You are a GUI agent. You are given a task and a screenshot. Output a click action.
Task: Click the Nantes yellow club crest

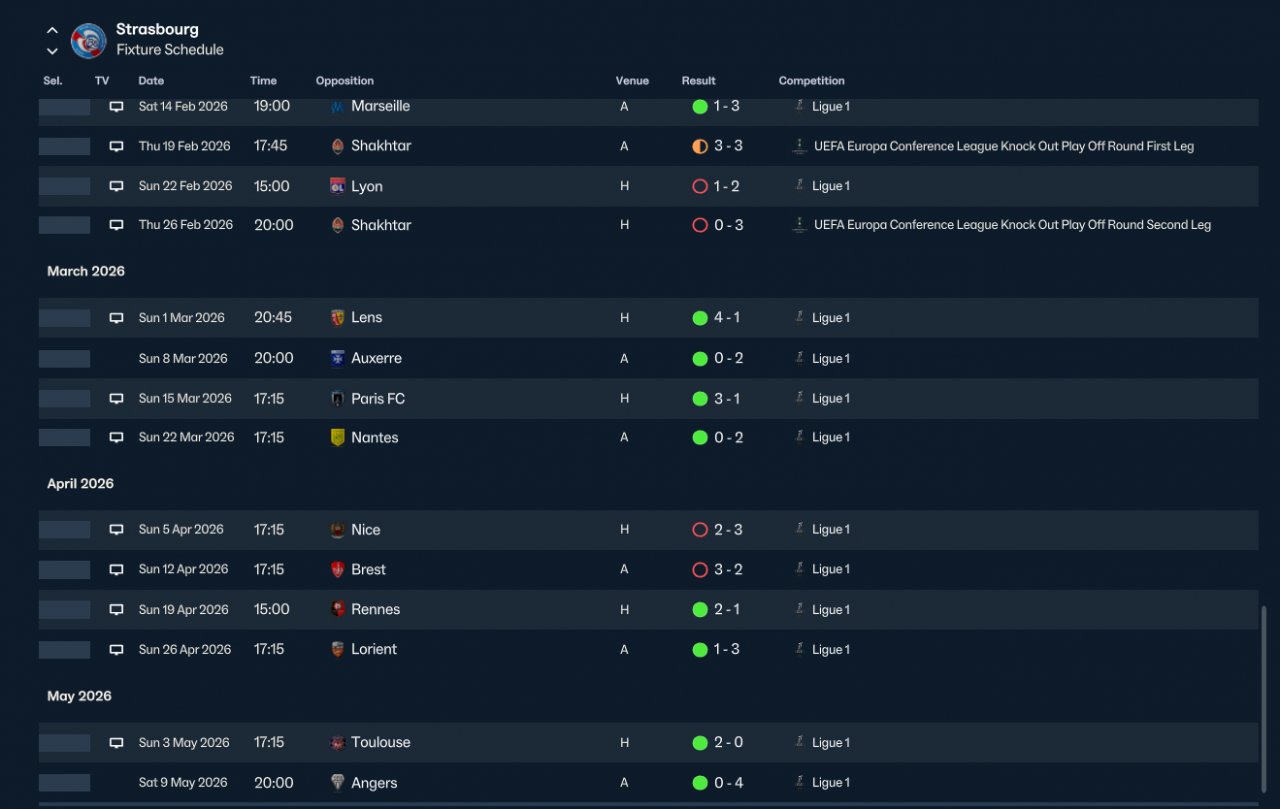point(338,437)
